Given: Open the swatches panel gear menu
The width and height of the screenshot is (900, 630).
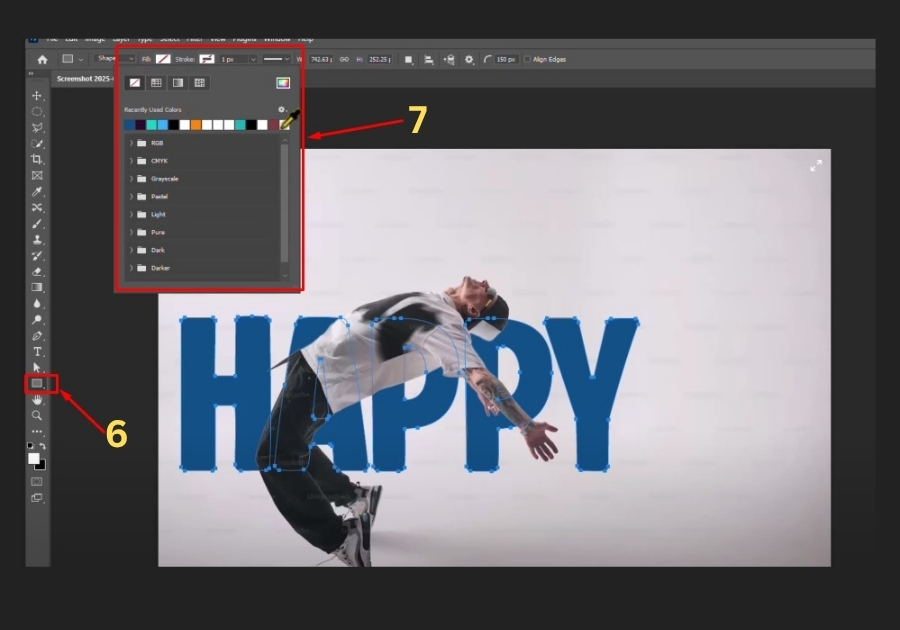Looking at the screenshot, I should 282,109.
